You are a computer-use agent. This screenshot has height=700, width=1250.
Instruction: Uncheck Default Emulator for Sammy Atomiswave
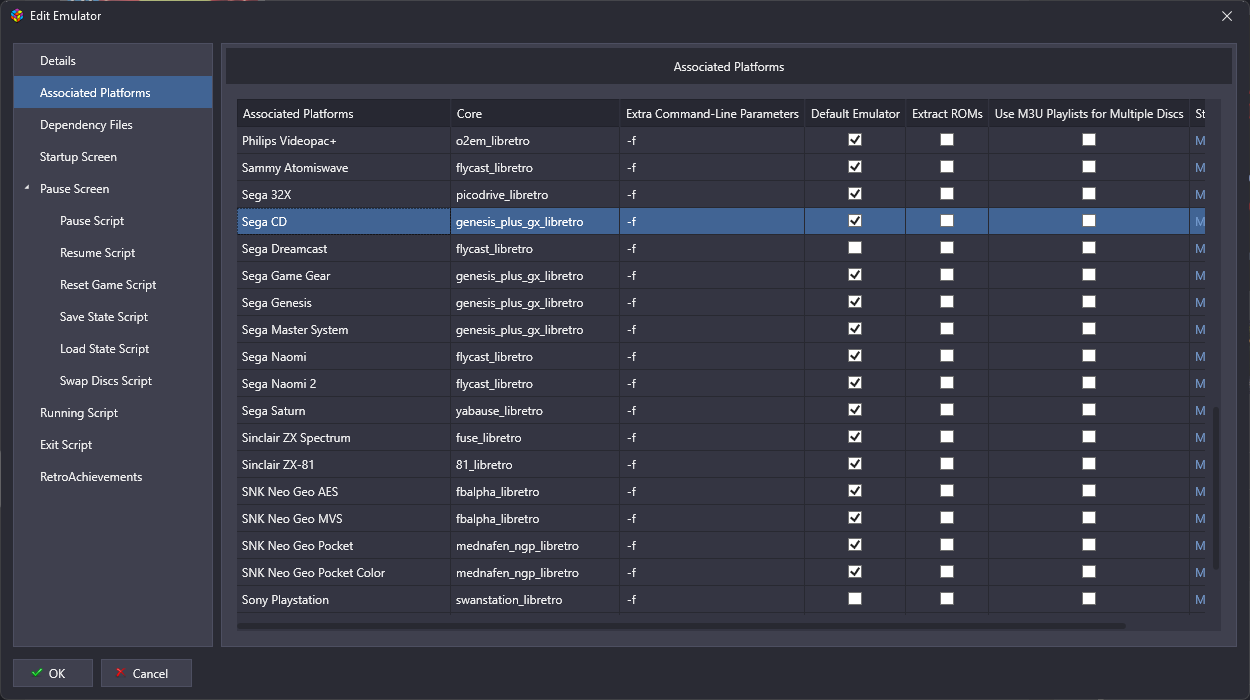point(855,167)
